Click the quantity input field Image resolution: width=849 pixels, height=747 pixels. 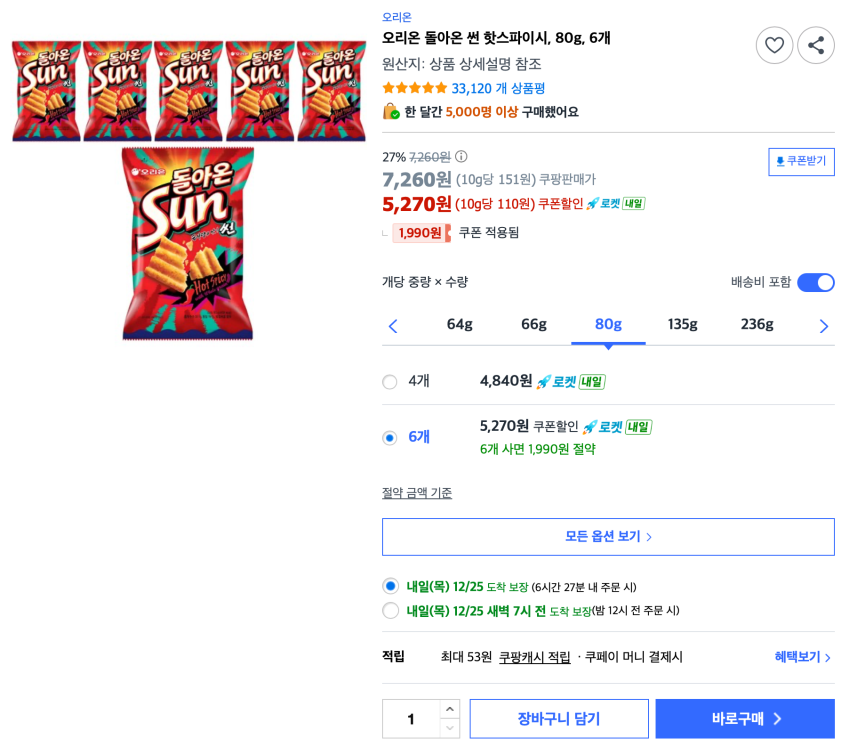click(411, 719)
